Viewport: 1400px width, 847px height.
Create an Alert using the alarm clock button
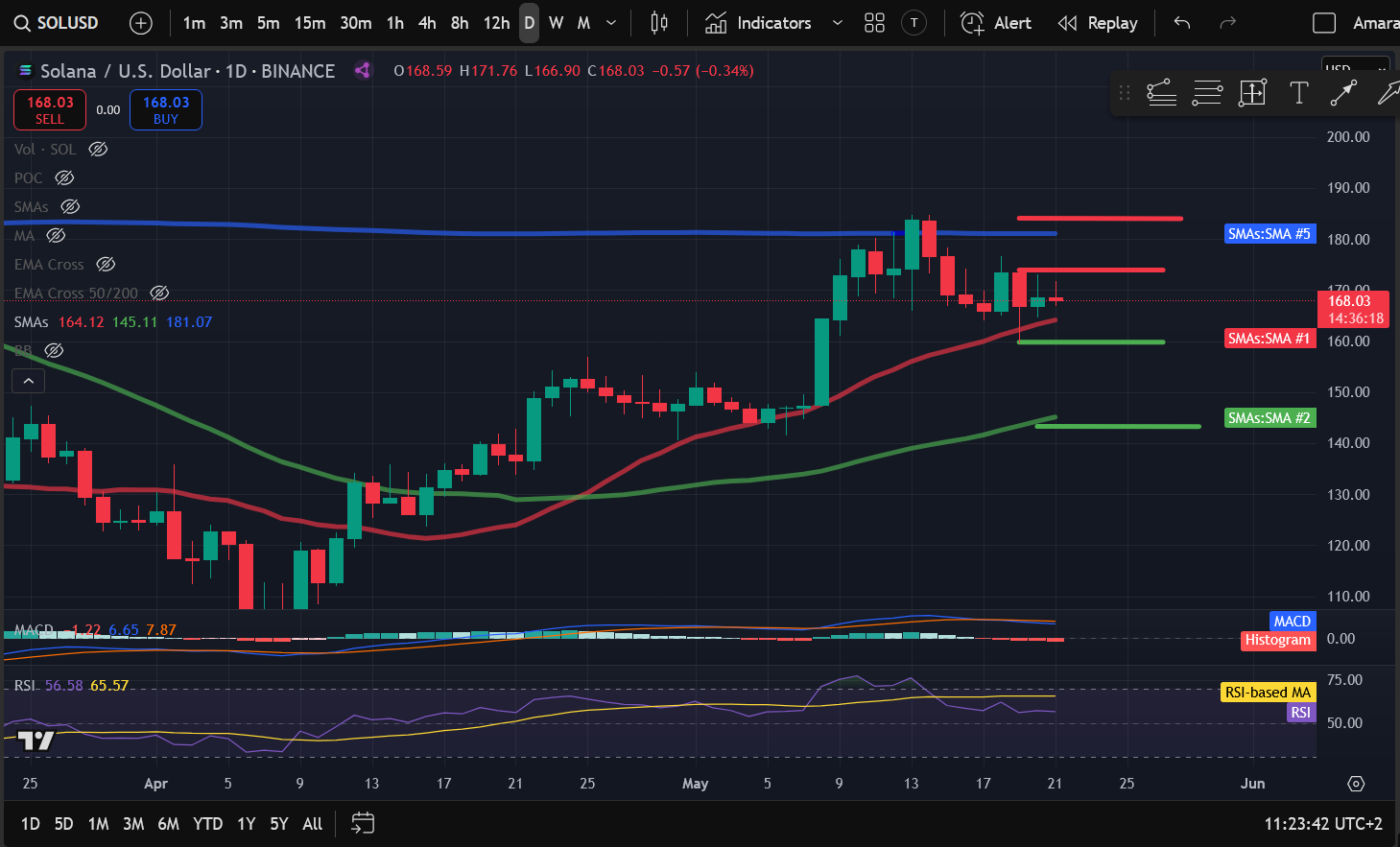(996, 23)
